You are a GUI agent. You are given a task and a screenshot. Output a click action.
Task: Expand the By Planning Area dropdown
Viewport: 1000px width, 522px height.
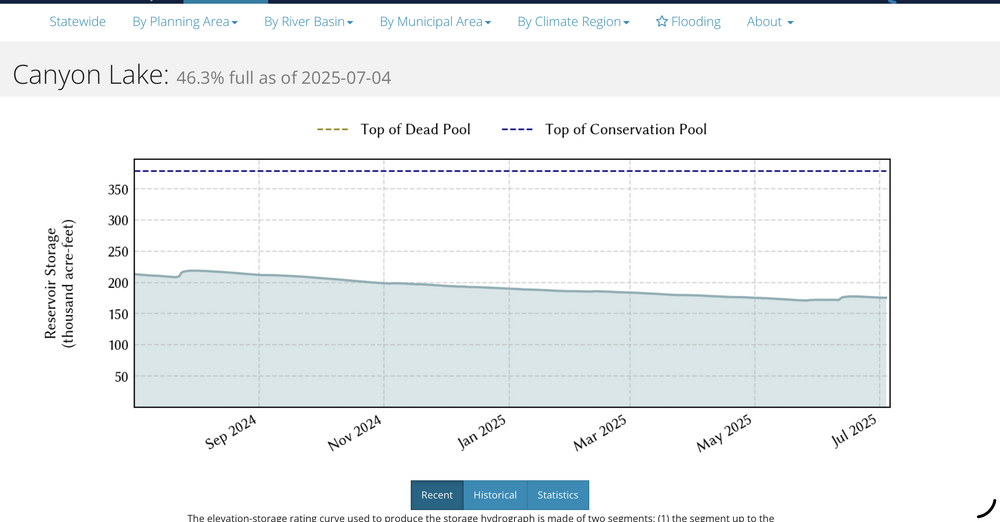pyautogui.click(x=185, y=22)
